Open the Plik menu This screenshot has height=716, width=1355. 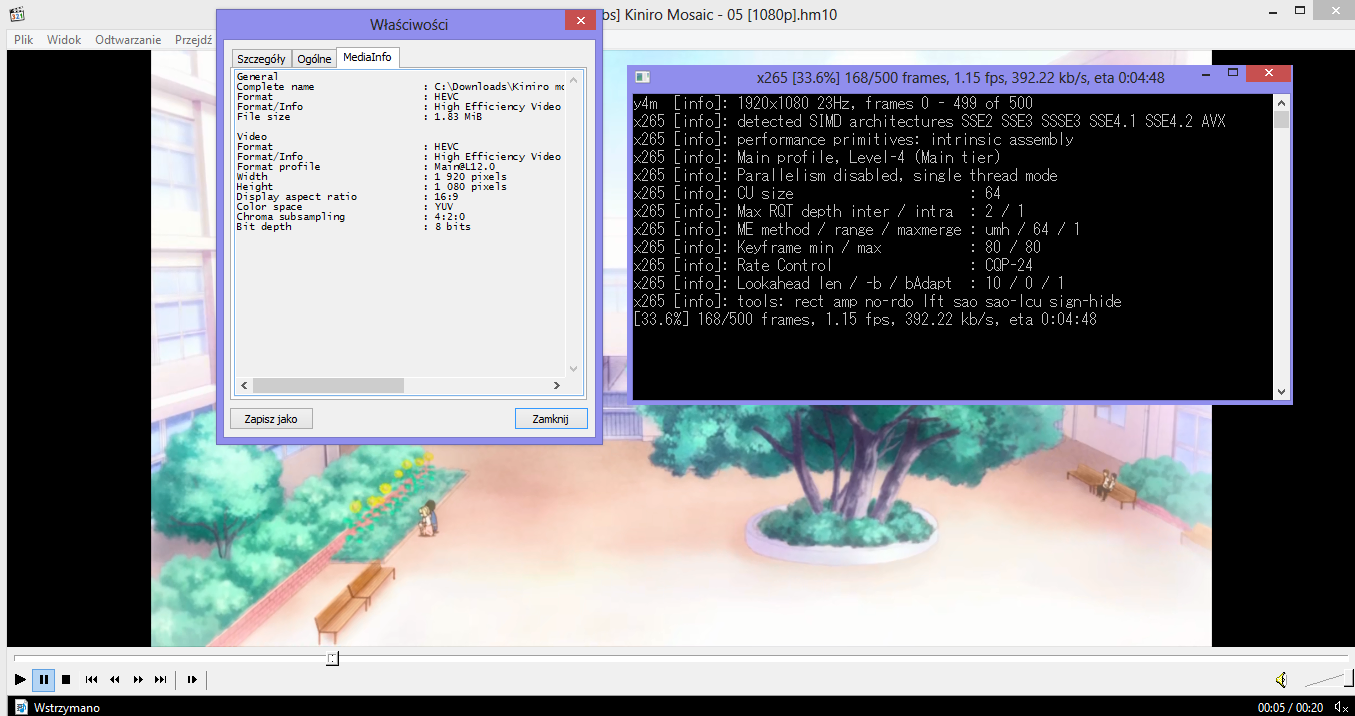click(24, 40)
